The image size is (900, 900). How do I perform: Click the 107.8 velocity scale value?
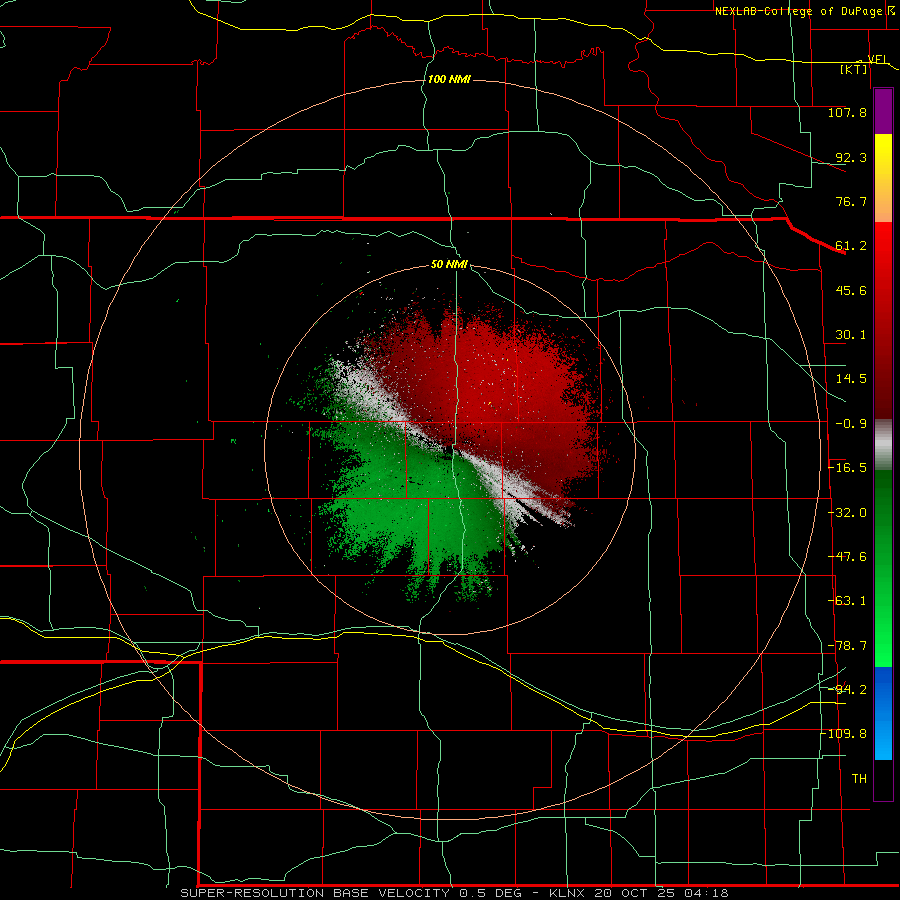[x=847, y=112]
